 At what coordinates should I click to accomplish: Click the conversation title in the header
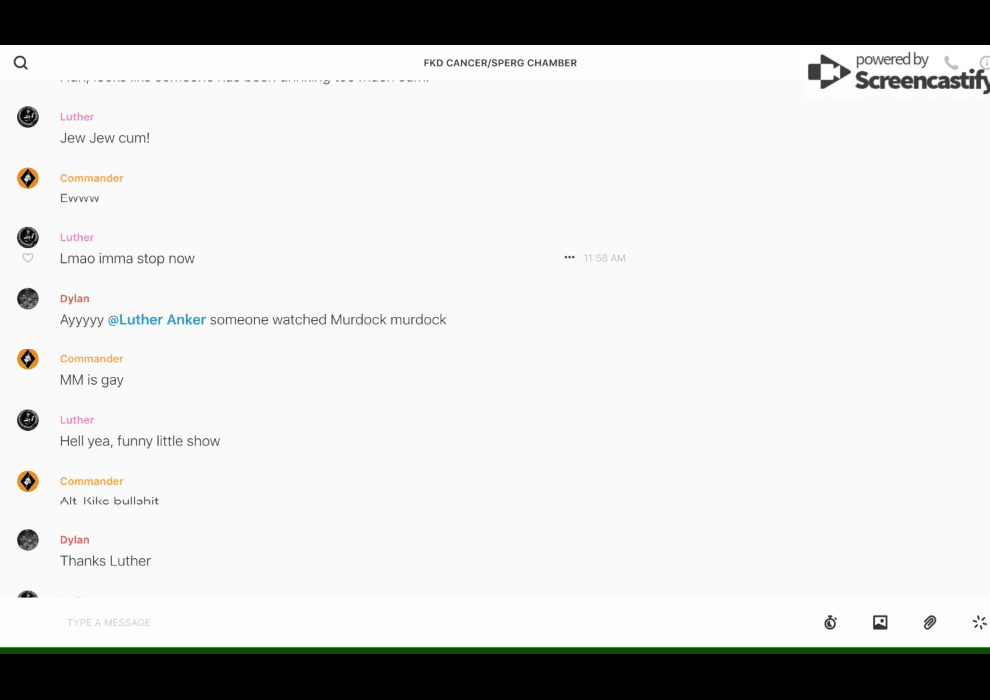tap(500, 63)
